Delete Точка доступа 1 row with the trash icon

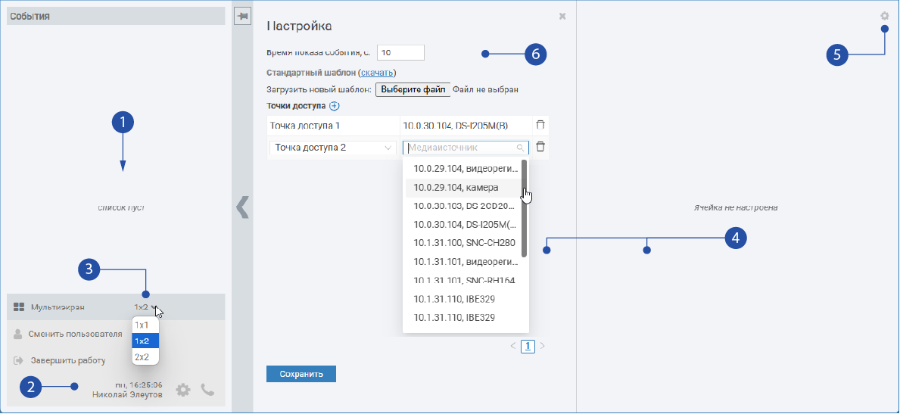[540, 125]
